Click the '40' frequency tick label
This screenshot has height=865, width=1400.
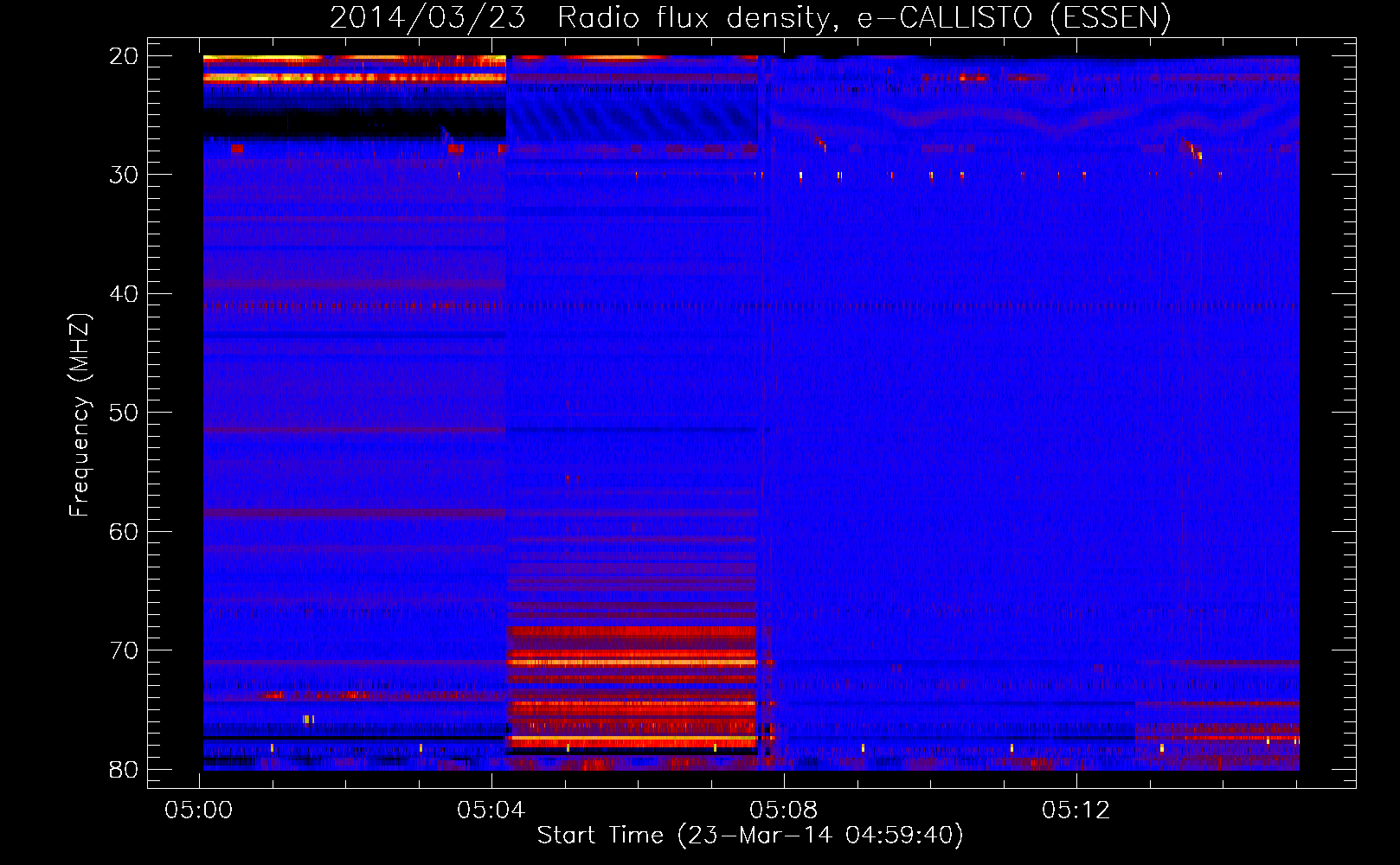(x=124, y=294)
